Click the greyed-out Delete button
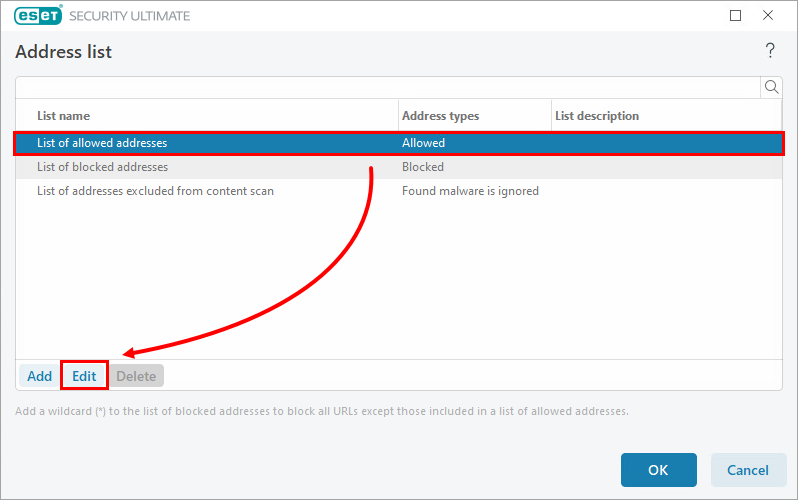This screenshot has width=798, height=500. [137, 376]
